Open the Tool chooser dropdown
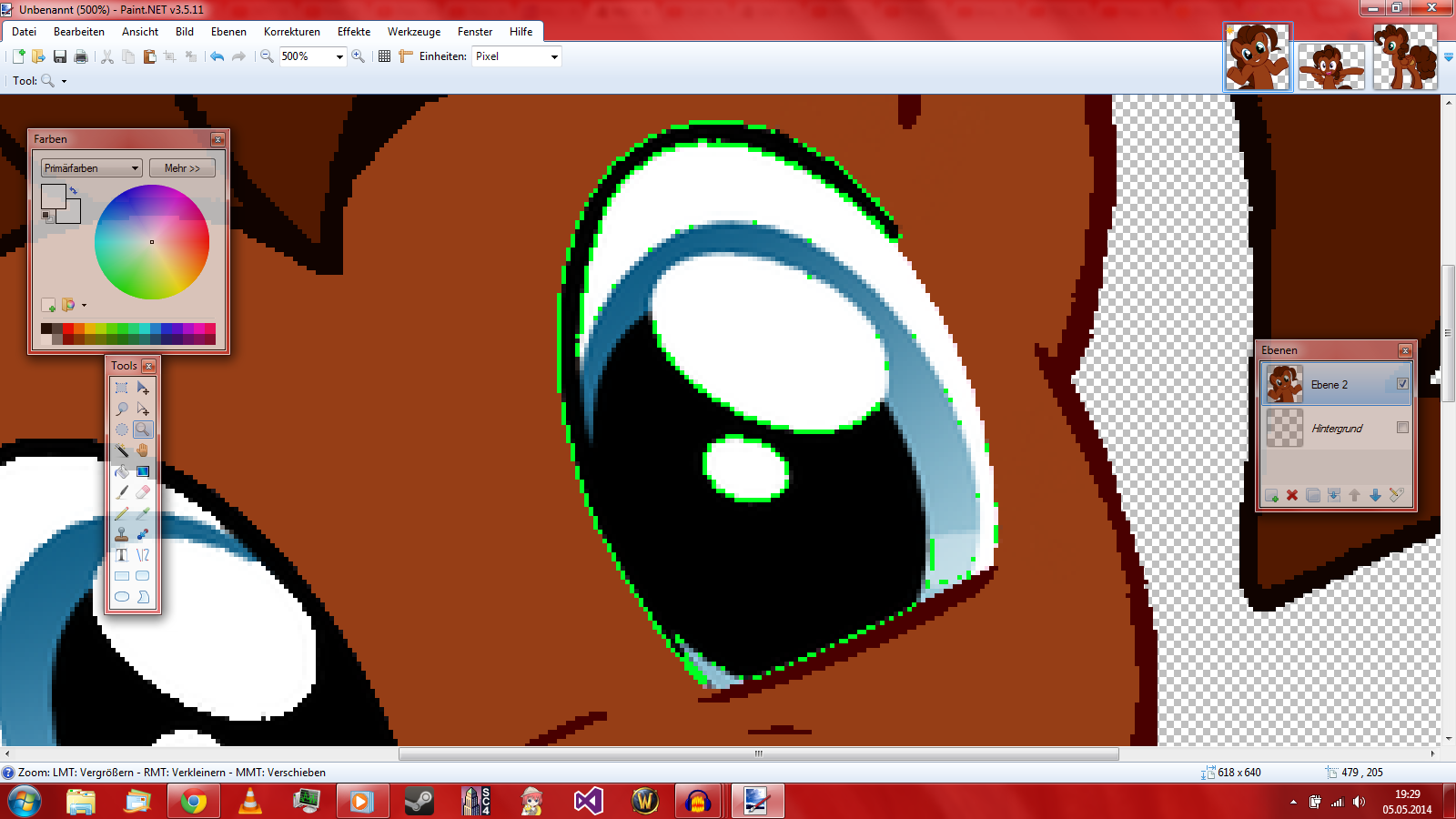Screen dimensions: 1456x819 (x=64, y=81)
